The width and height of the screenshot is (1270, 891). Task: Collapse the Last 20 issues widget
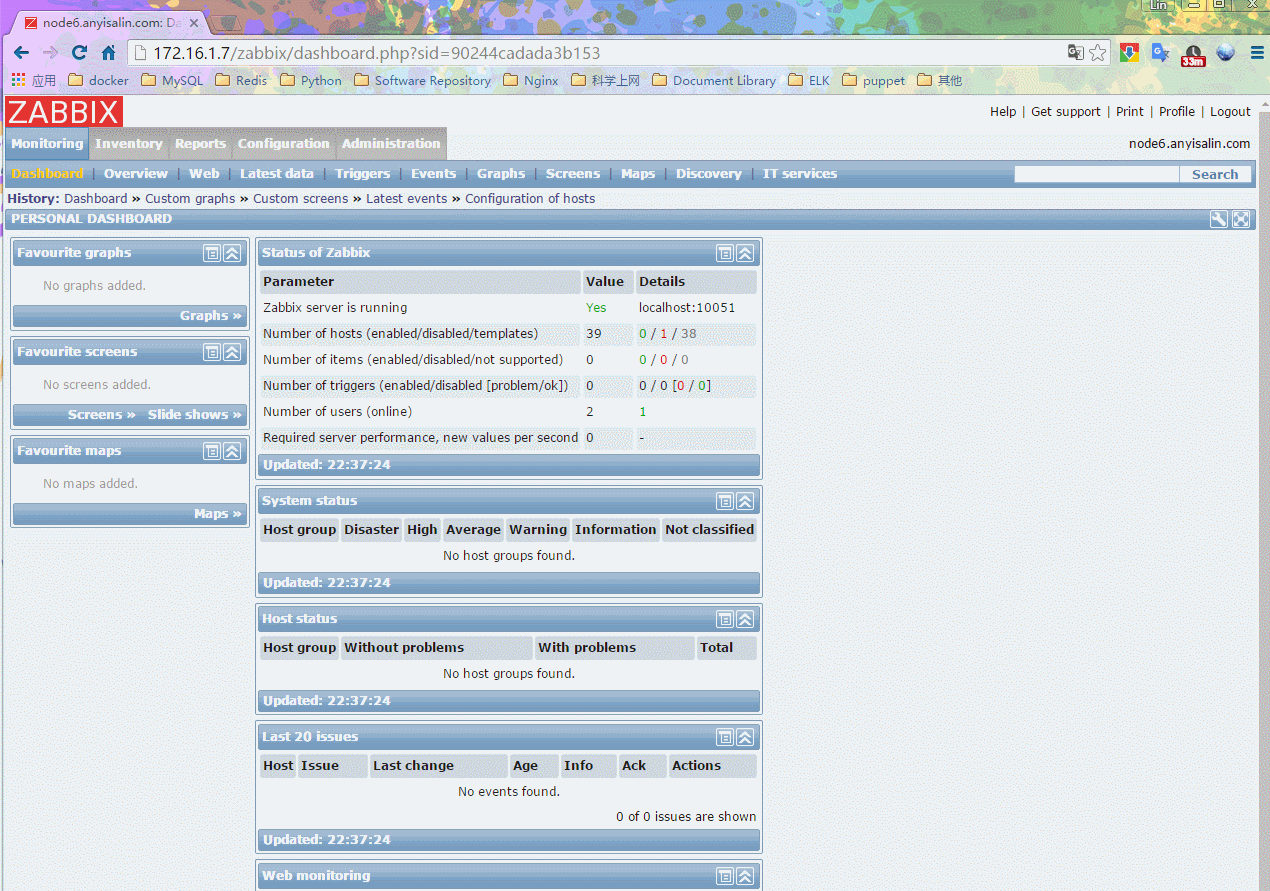point(745,737)
